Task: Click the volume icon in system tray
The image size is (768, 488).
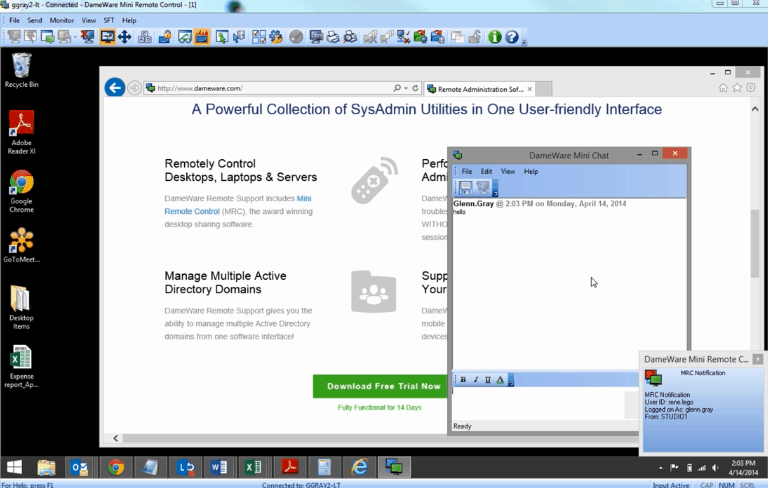Action: point(715,468)
